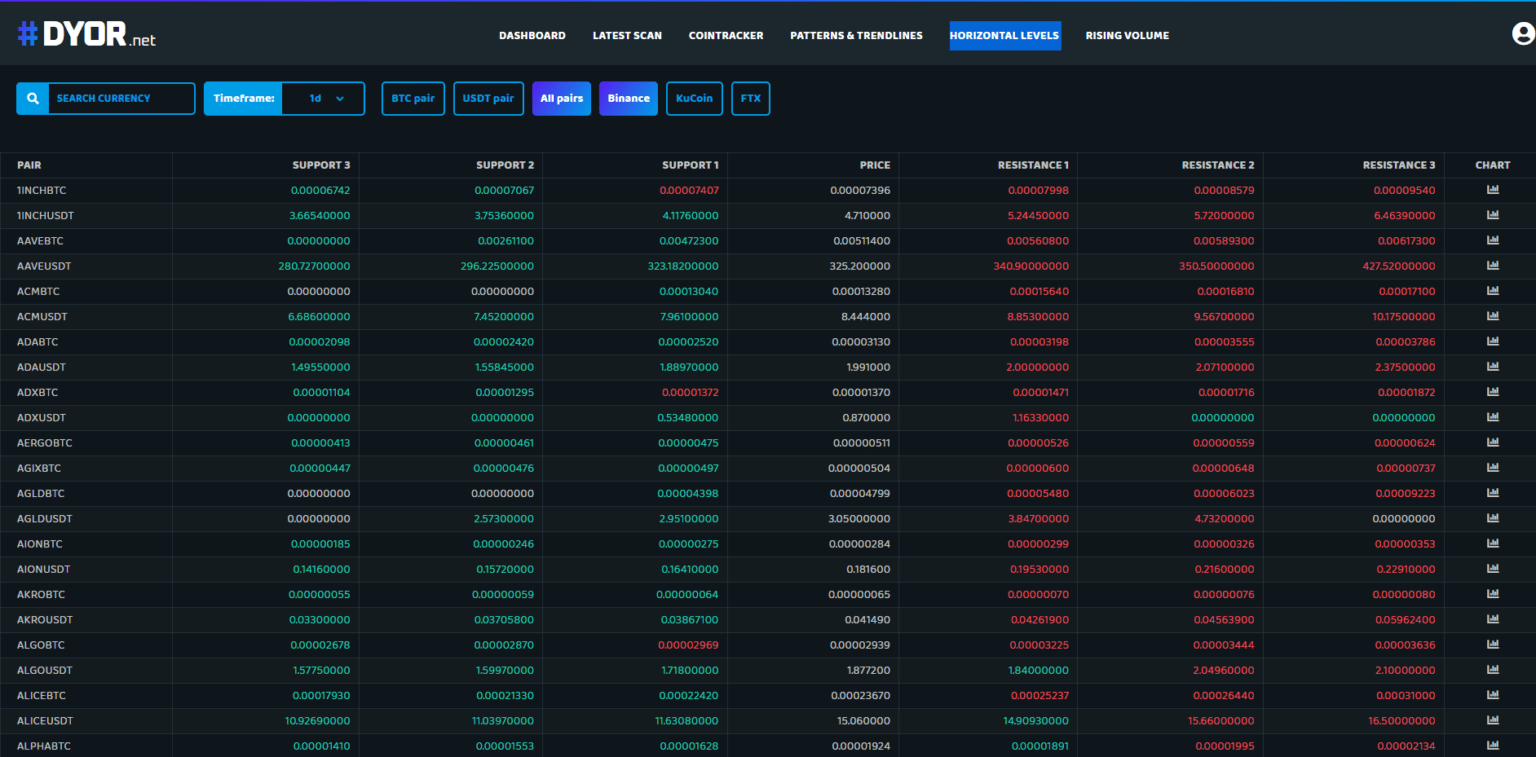The height and width of the screenshot is (757, 1536).
Task: Click the DYOR.net logo
Action: pos(86,33)
